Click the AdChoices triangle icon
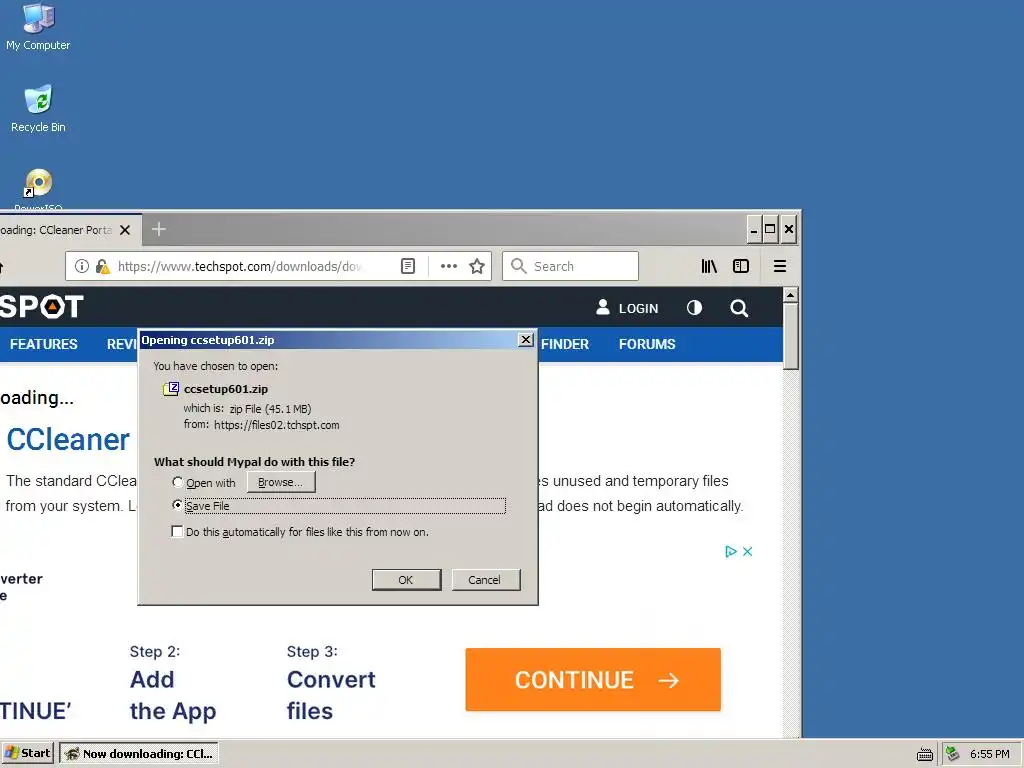The width and height of the screenshot is (1024, 768). 731,552
